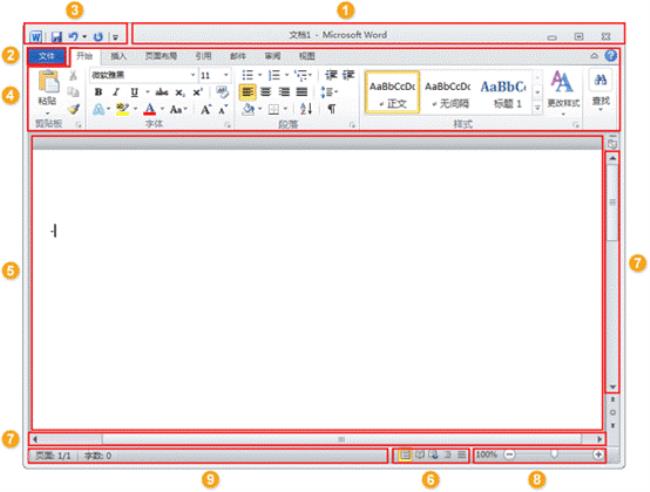Click the Redo icon in Quick Access toolbar
The image size is (650, 492).
(98, 37)
